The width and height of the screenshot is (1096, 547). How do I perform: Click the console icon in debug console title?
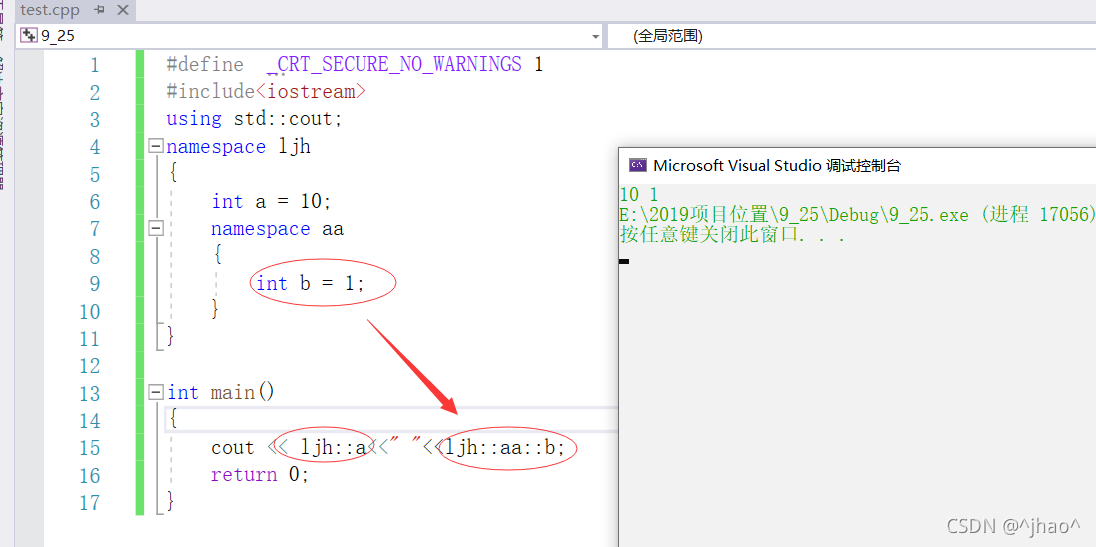[x=637, y=166]
